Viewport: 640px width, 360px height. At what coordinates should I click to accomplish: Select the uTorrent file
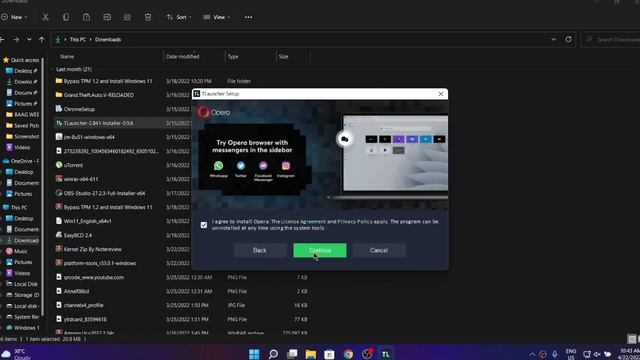point(73,165)
